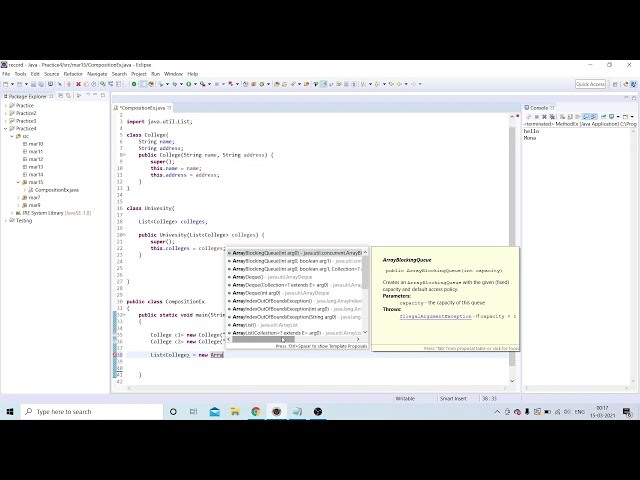This screenshot has width=640, height=480.
Task: Open the Mail app from taskbar
Action: [215, 411]
